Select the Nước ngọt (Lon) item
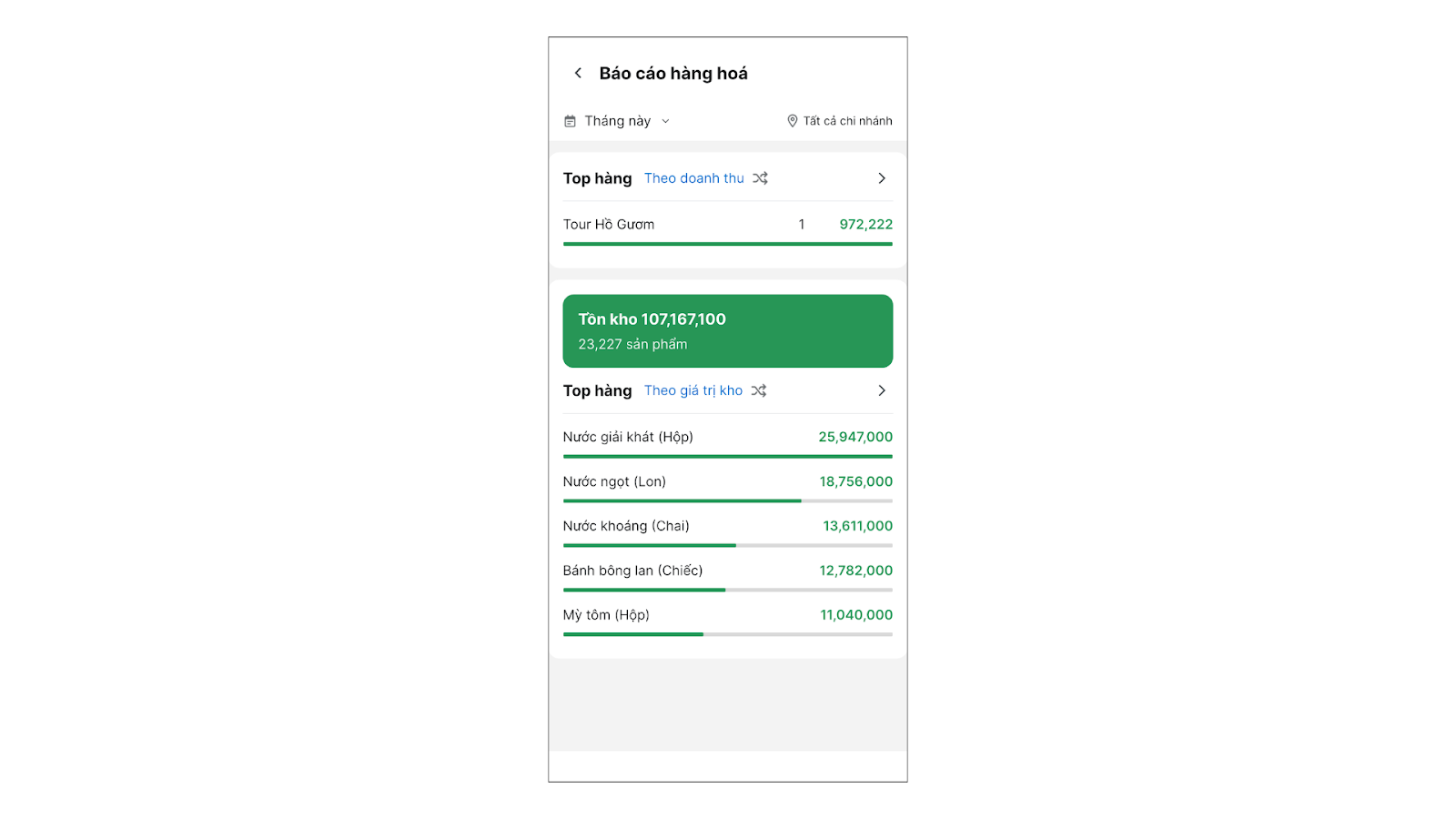The image size is (1456, 819). tap(614, 481)
